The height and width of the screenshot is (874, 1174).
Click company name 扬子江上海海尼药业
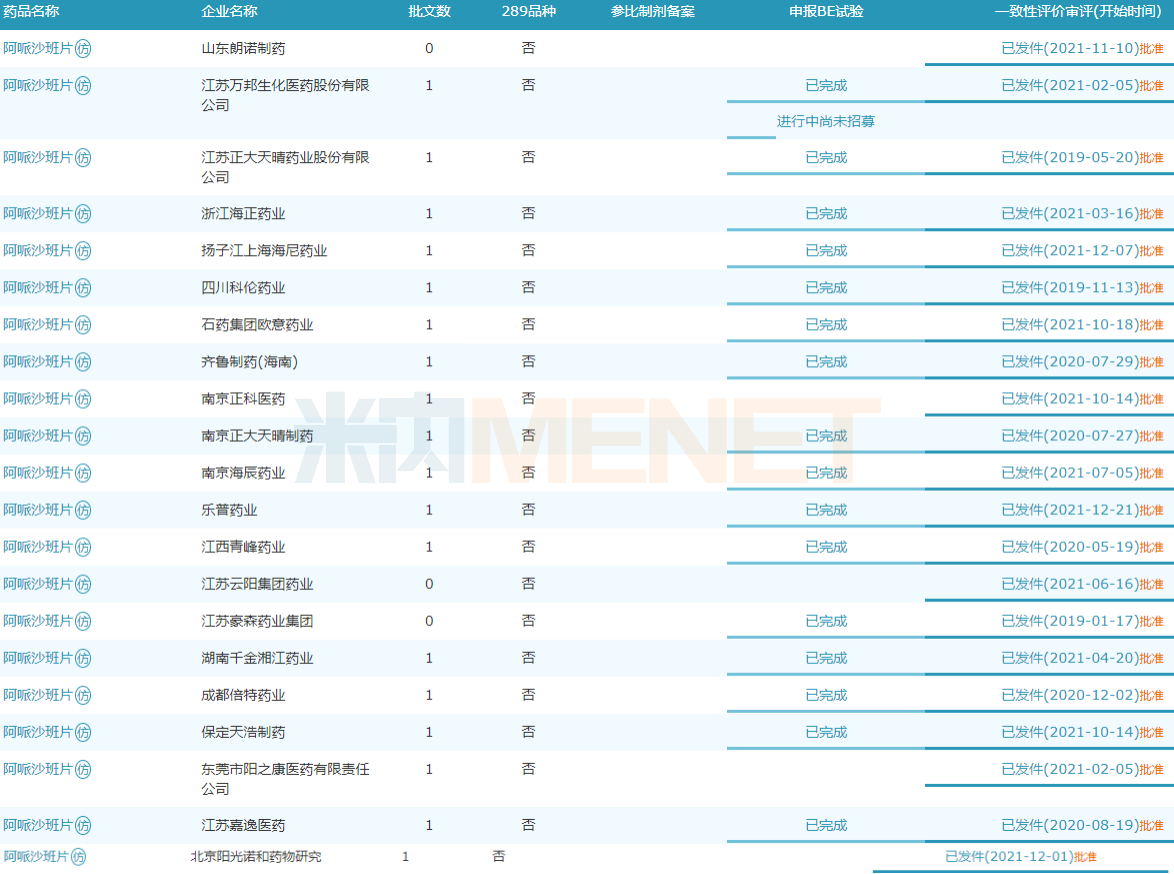(264, 251)
